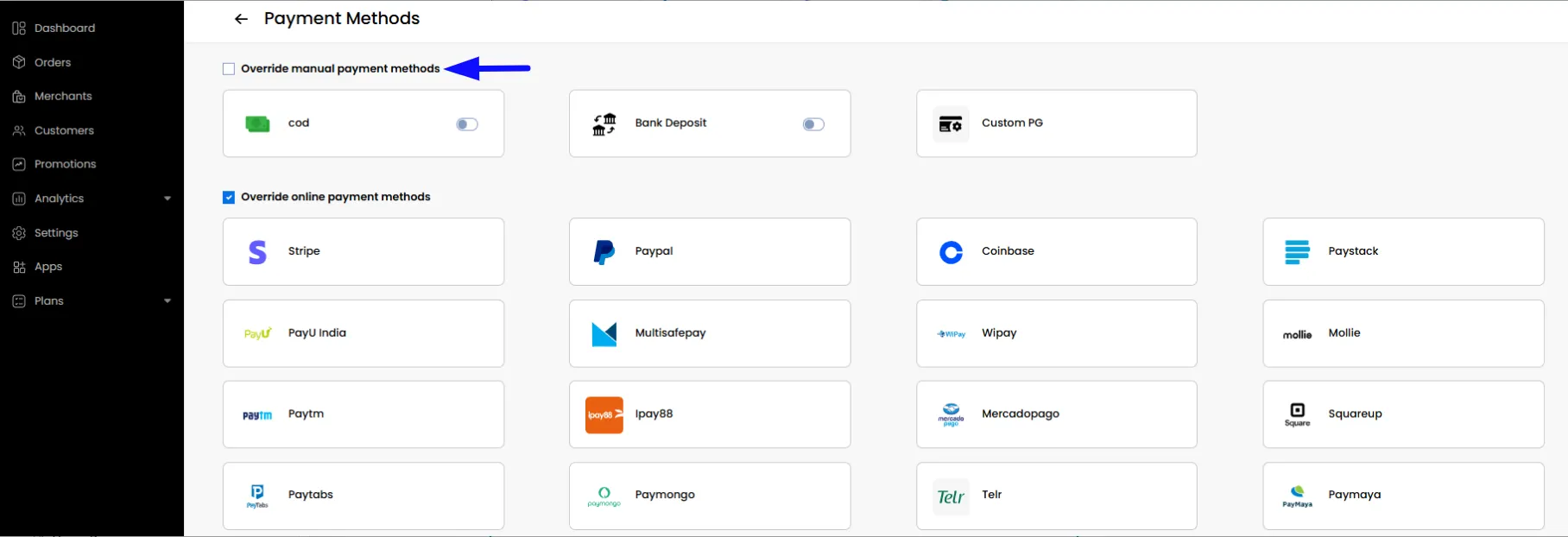The height and width of the screenshot is (537, 1568).
Task: Select the PayU India payment card
Action: point(364,333)
